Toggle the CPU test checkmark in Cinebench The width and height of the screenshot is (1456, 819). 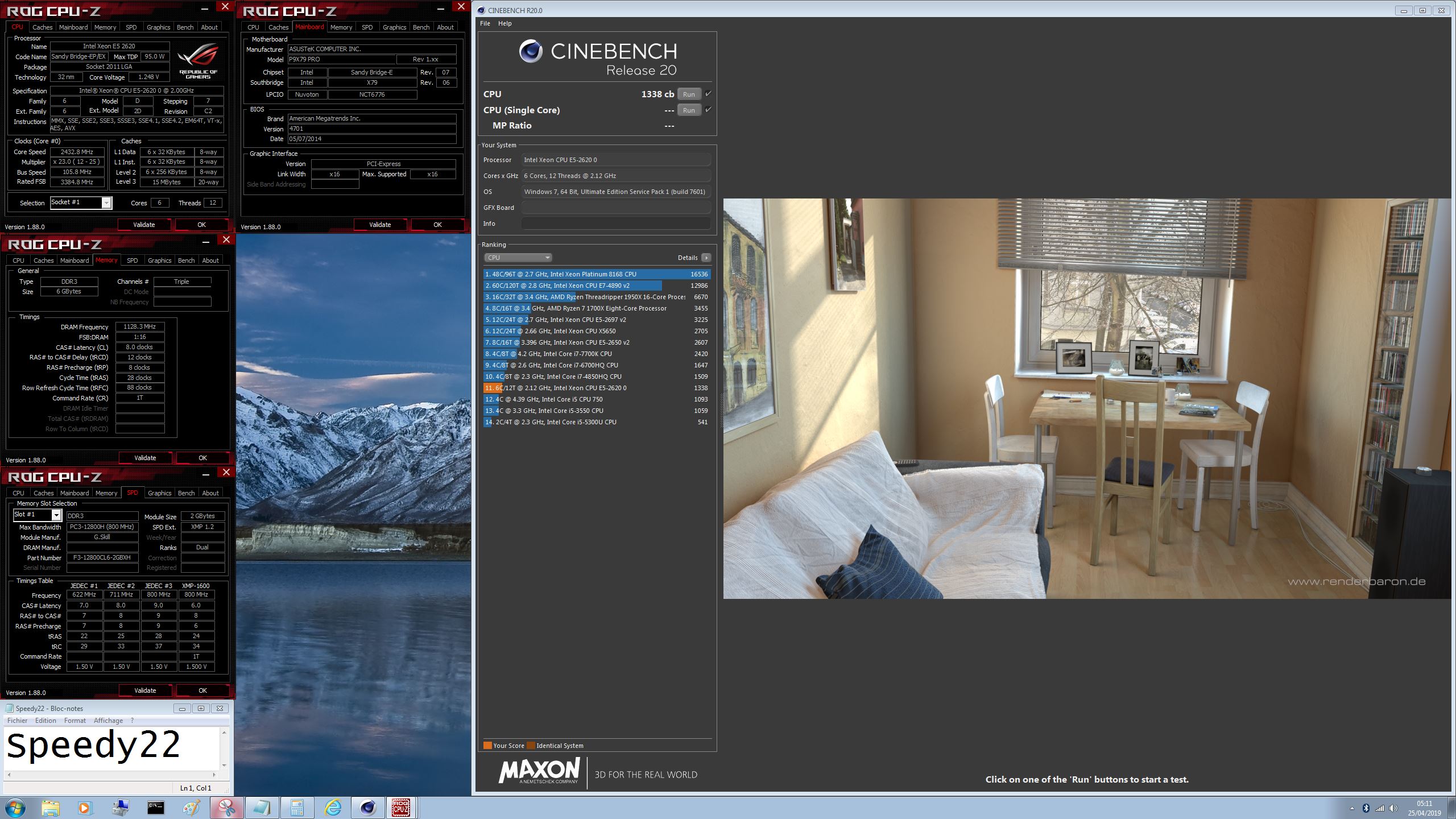point(708,94)
